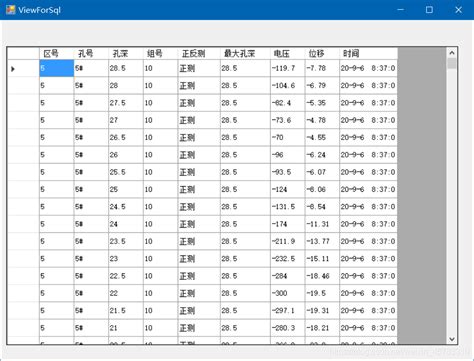Click the current row indicator arrow
This screenshot has height=361, width=474.
(13, 69)
